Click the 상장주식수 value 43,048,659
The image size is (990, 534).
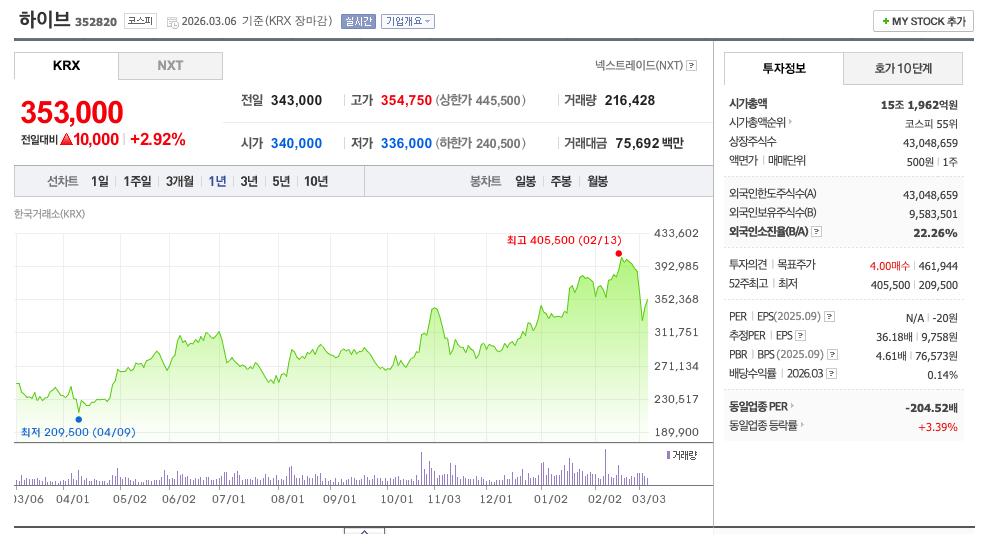(930, 143)
